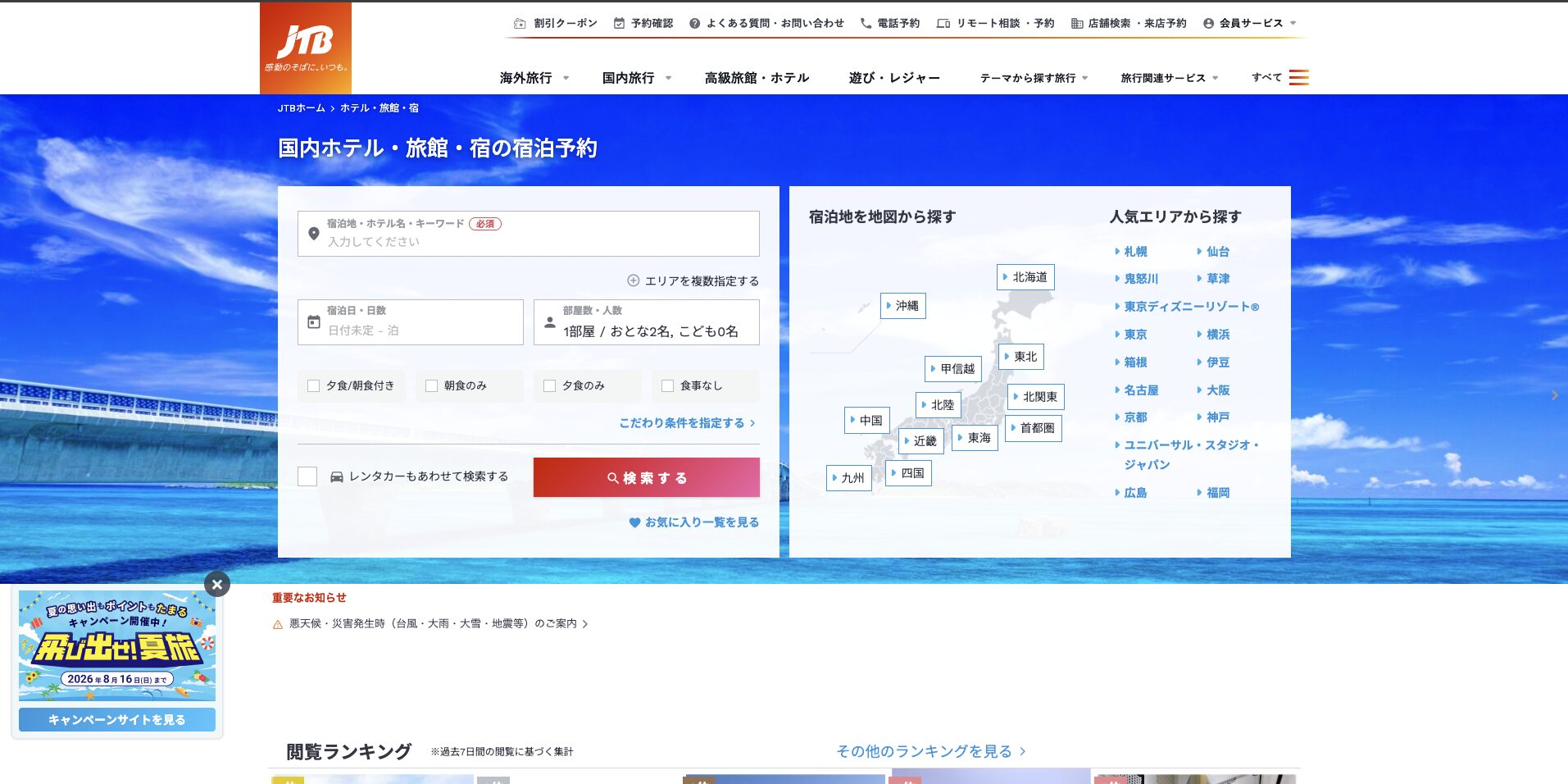The width and height of the screenshot is (1568, 784).
Task: Click キャンペーンサイトを見る button
Action: (117, 720)
